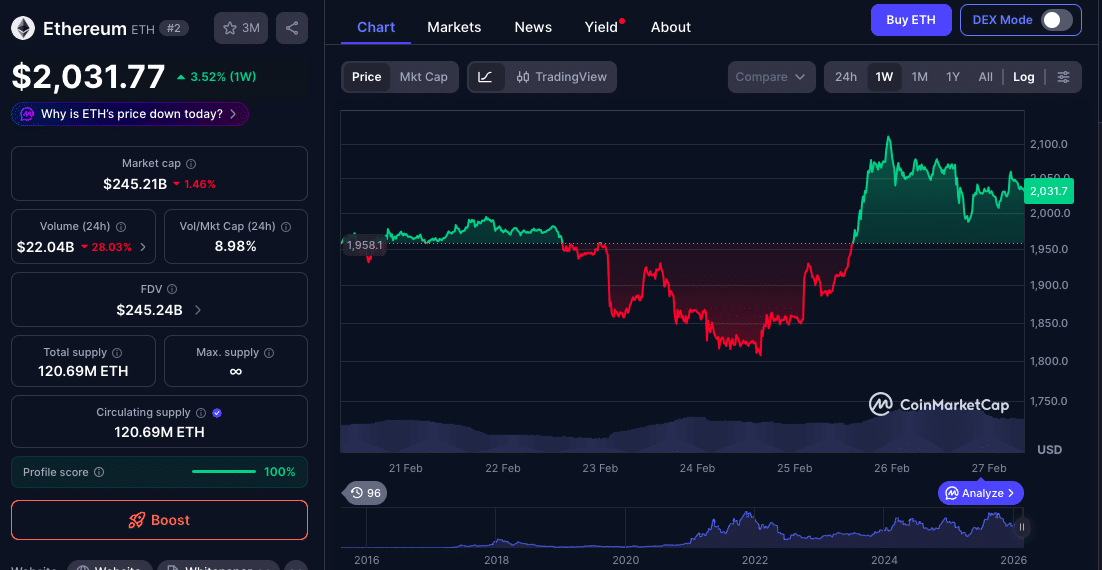This screenshot has height=570, width=1102.
Task: Open Max. supply info icon
Action: [x=269, y=352]
